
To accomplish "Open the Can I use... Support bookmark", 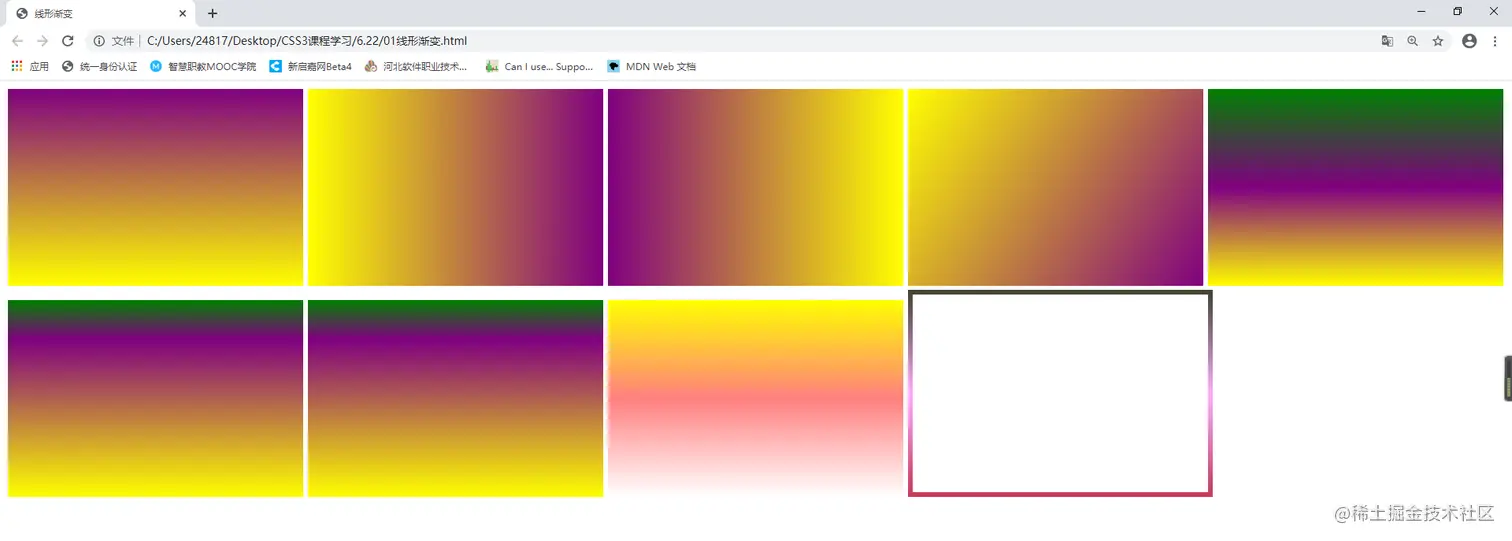I will click(539, 67).
